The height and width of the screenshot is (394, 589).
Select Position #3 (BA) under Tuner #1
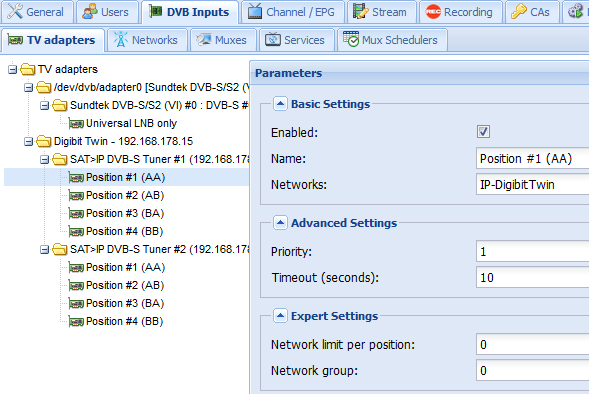125,213
